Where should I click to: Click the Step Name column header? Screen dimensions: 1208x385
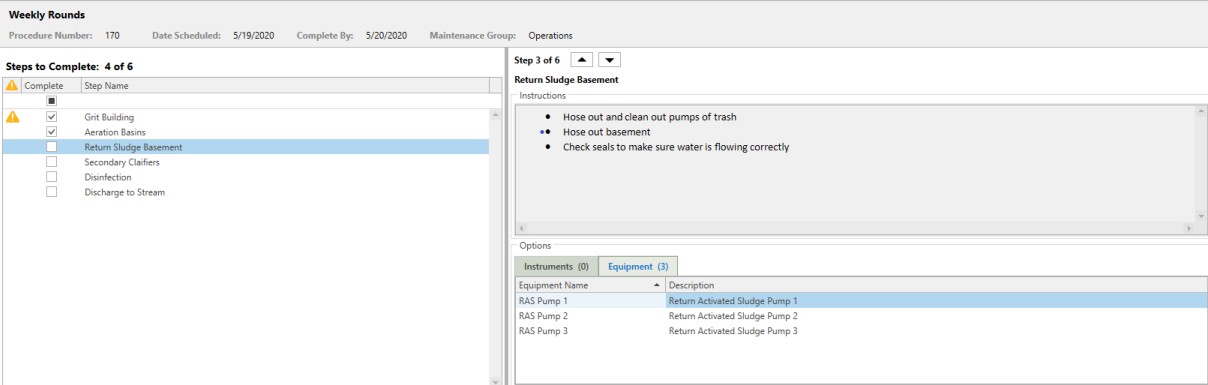pos(285,86)
